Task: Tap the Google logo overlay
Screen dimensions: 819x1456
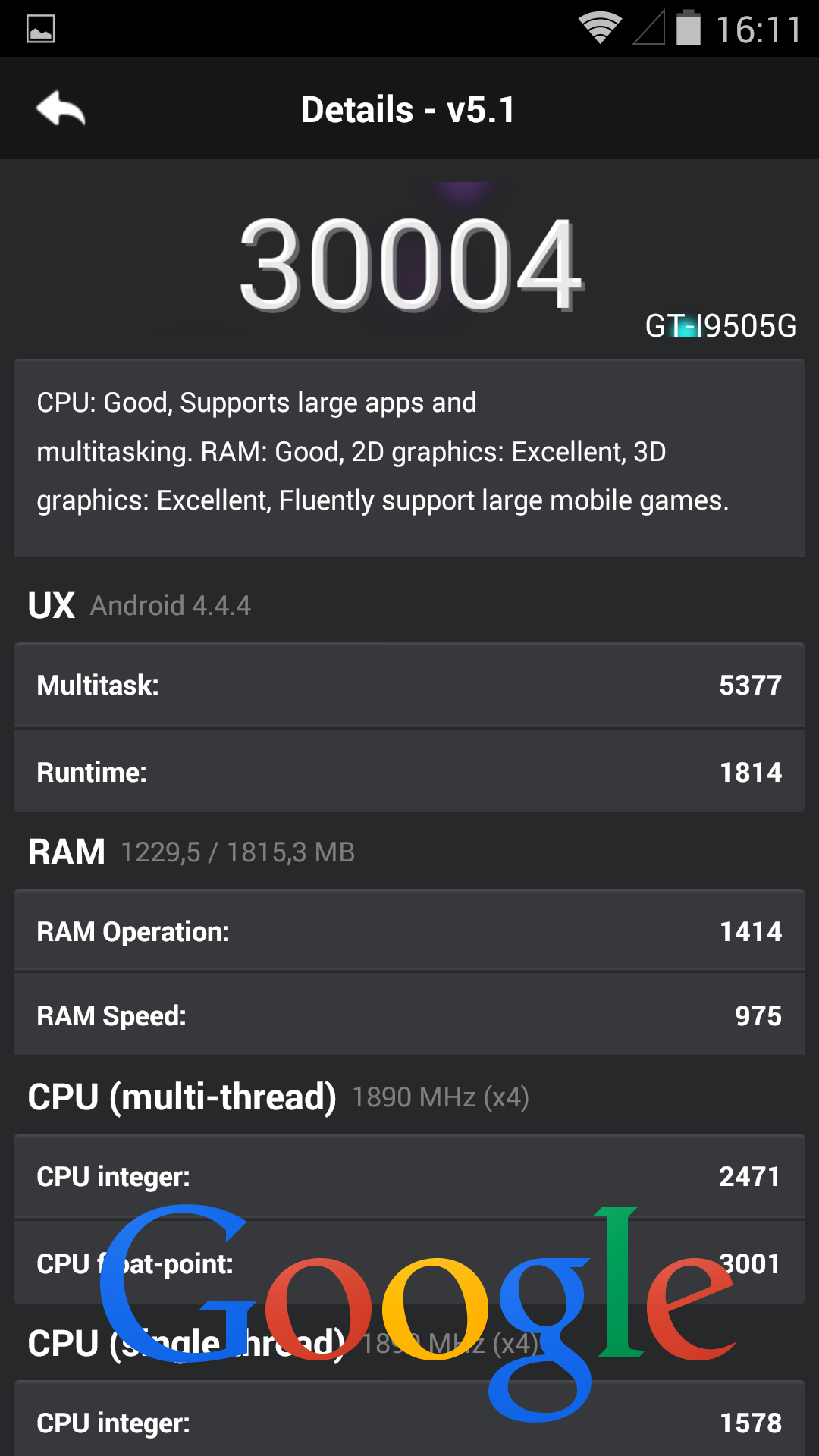Action: tap(417, 1312)
